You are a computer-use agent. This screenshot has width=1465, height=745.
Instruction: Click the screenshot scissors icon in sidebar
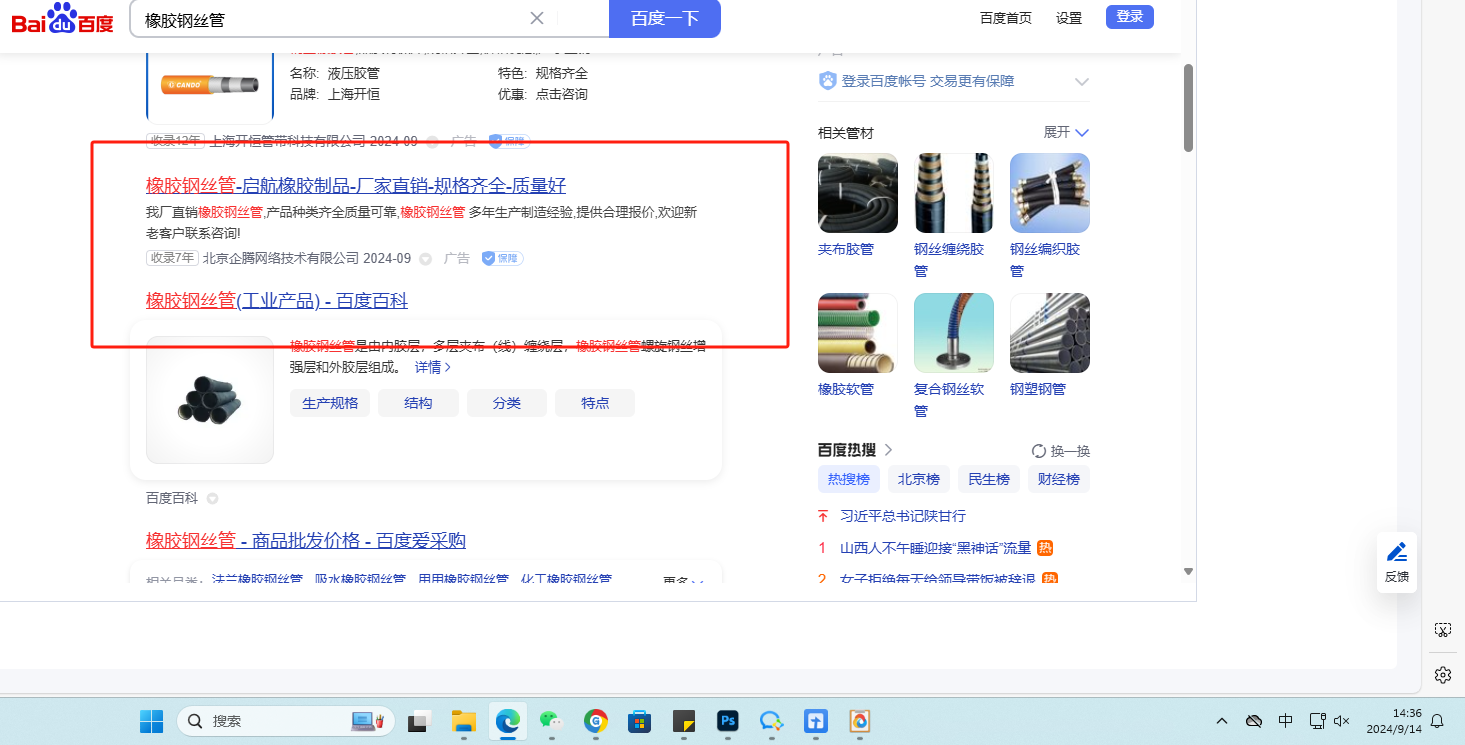click(1442, 630)
